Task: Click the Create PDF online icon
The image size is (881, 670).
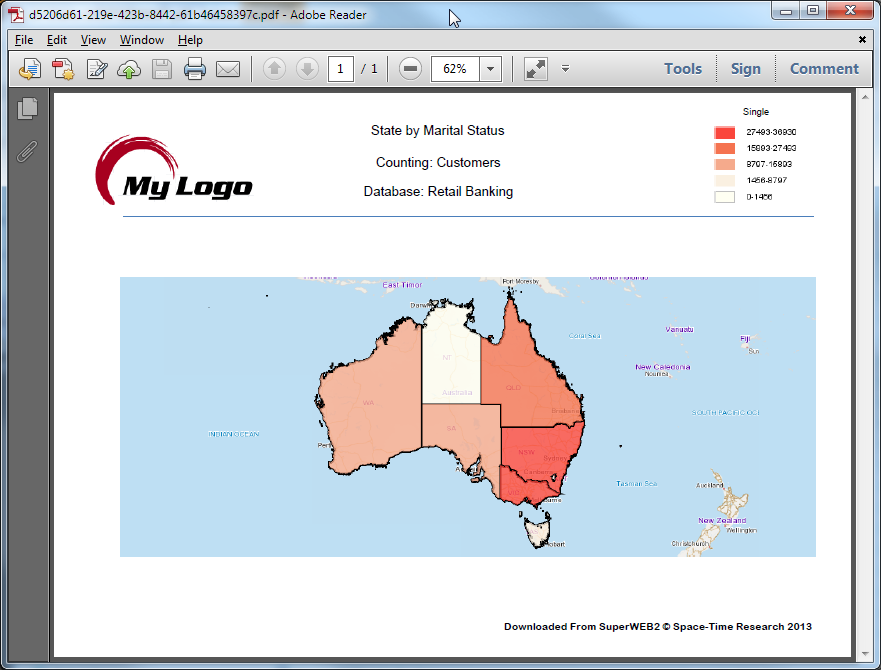Action: [x=63, y=69]
